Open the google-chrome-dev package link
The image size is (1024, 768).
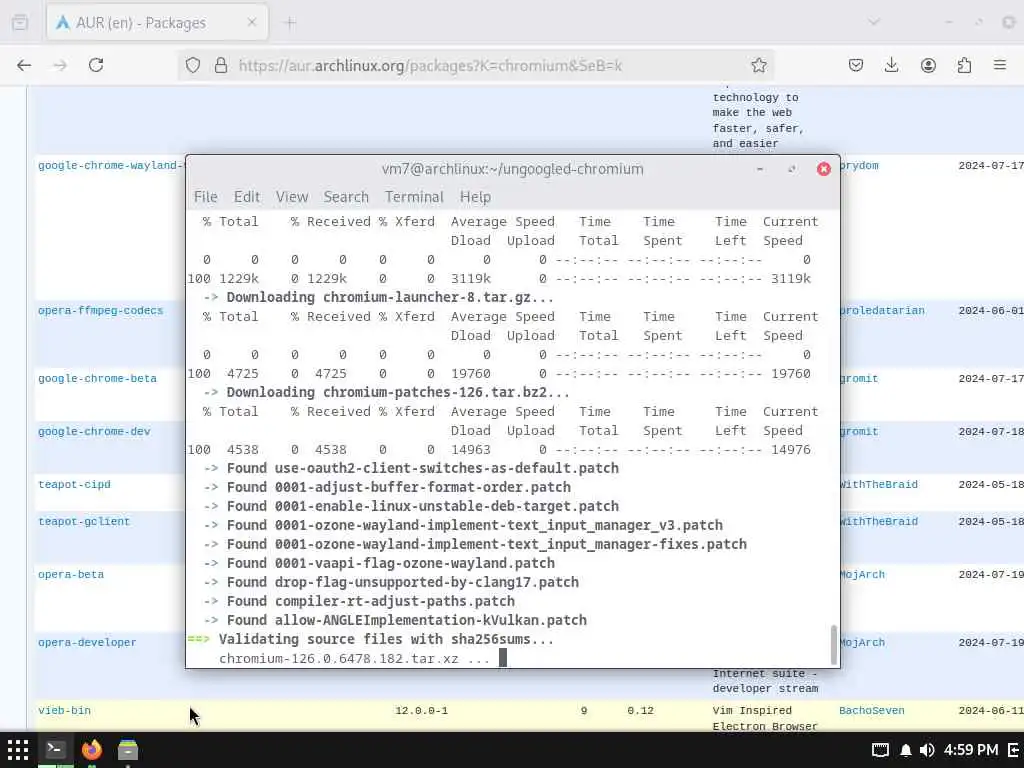[94, 432]
